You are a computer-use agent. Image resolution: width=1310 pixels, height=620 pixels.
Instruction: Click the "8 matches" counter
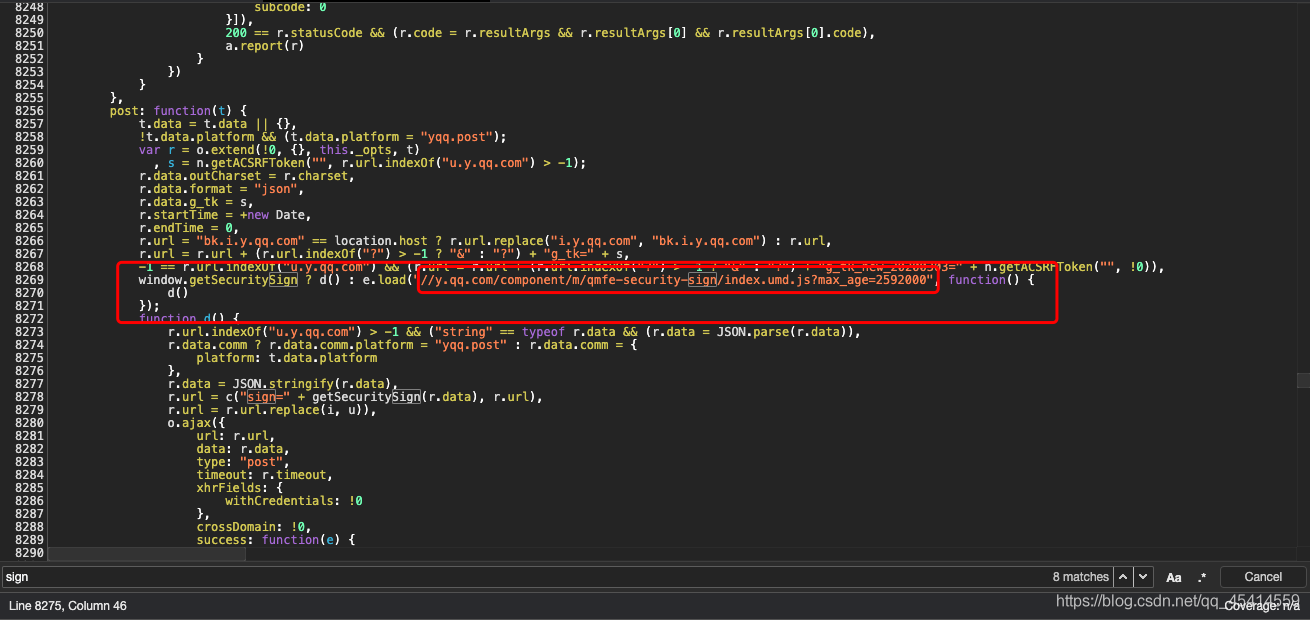(1081, 577)
